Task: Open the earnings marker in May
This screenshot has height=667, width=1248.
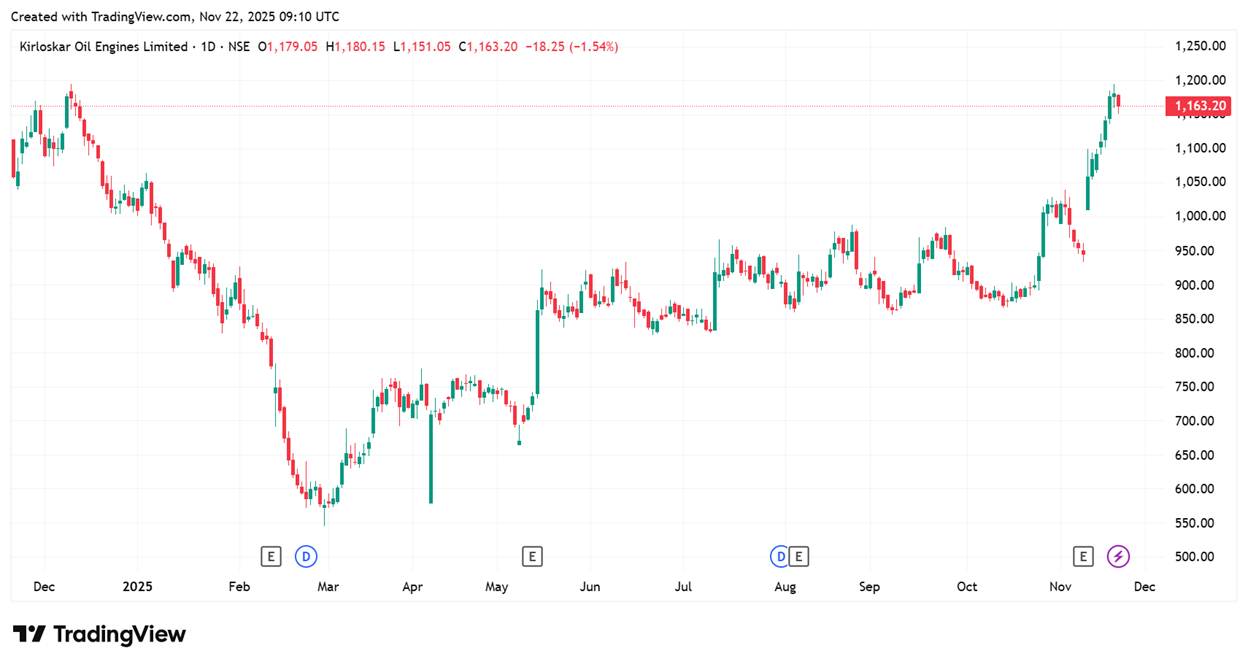Action: click(532, 556)
